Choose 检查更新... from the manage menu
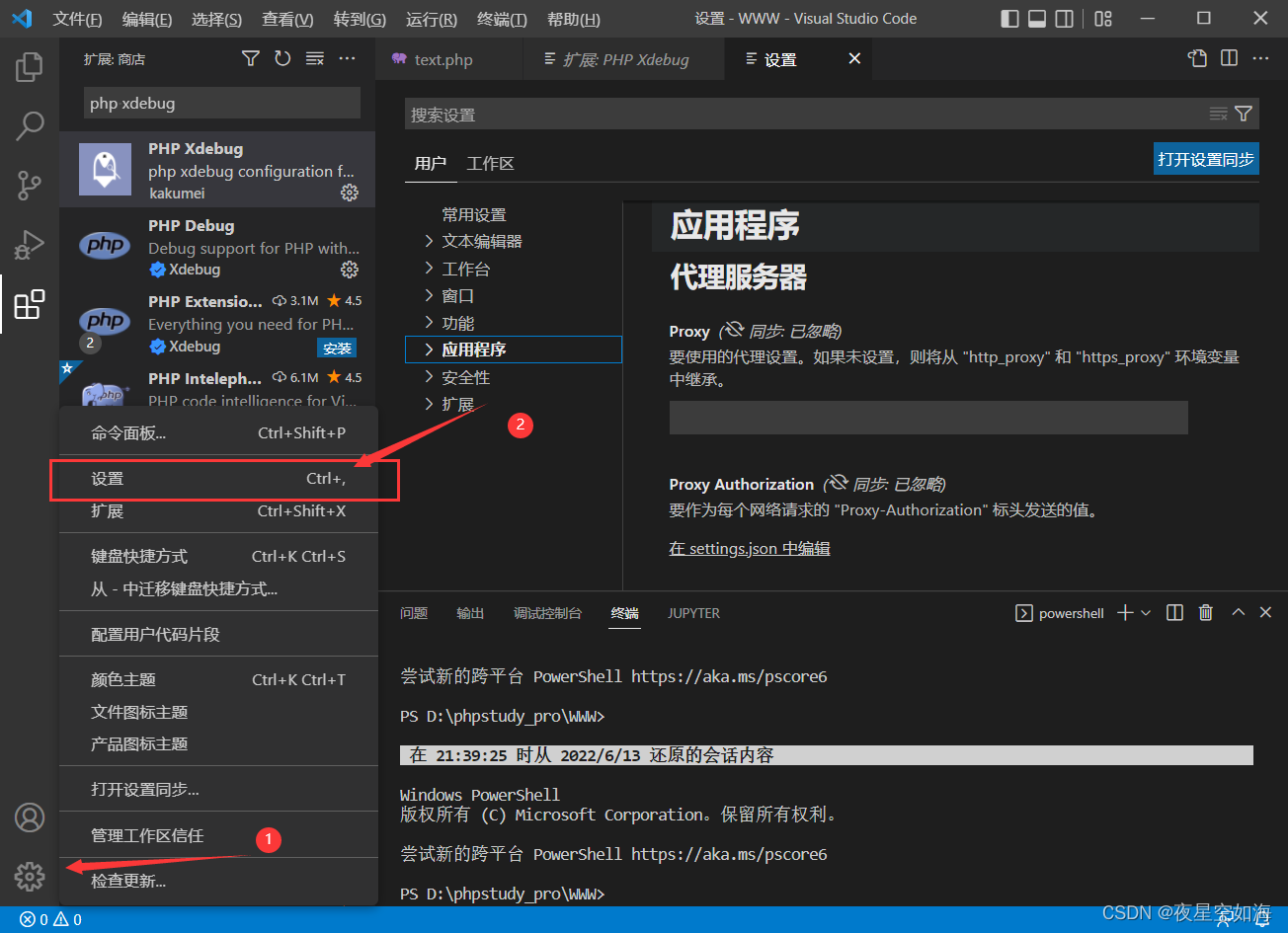1288x933 pixels. [218, 881]
